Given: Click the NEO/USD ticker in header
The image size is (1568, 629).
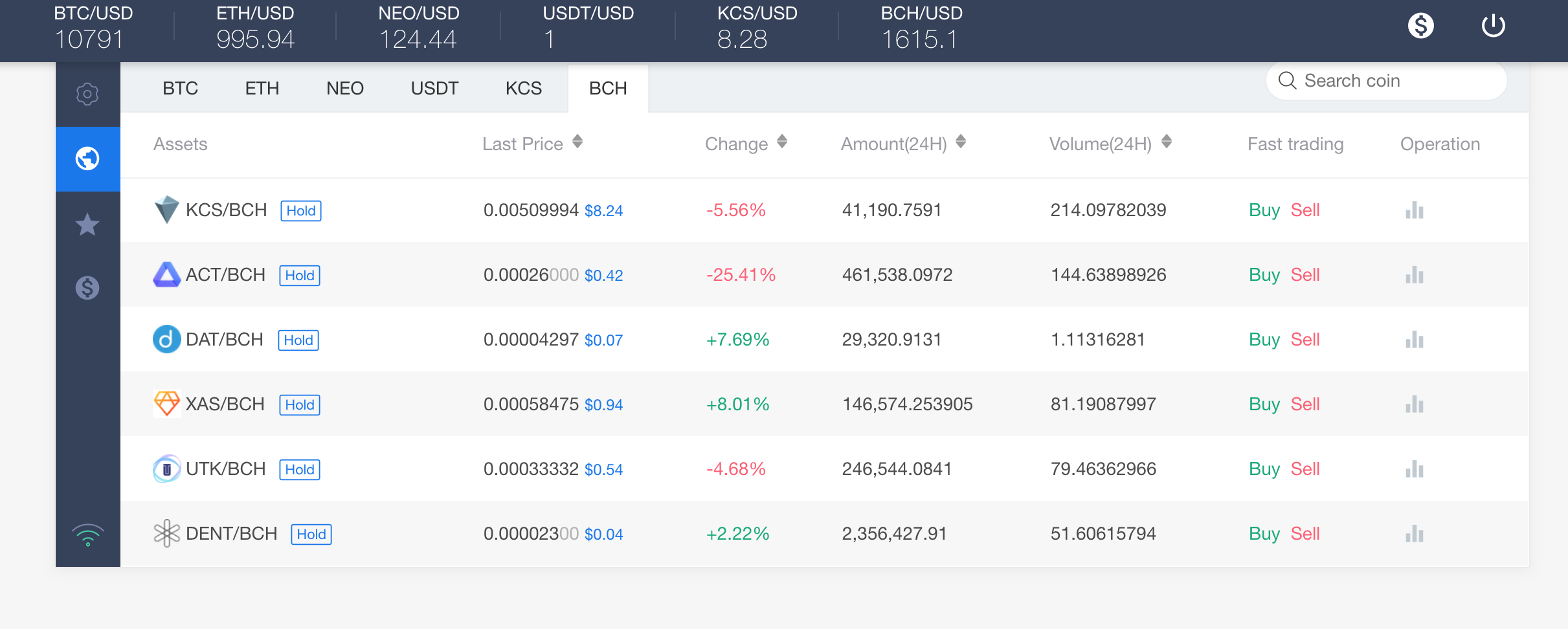Looking at the screenshot, I should point(418,27).
